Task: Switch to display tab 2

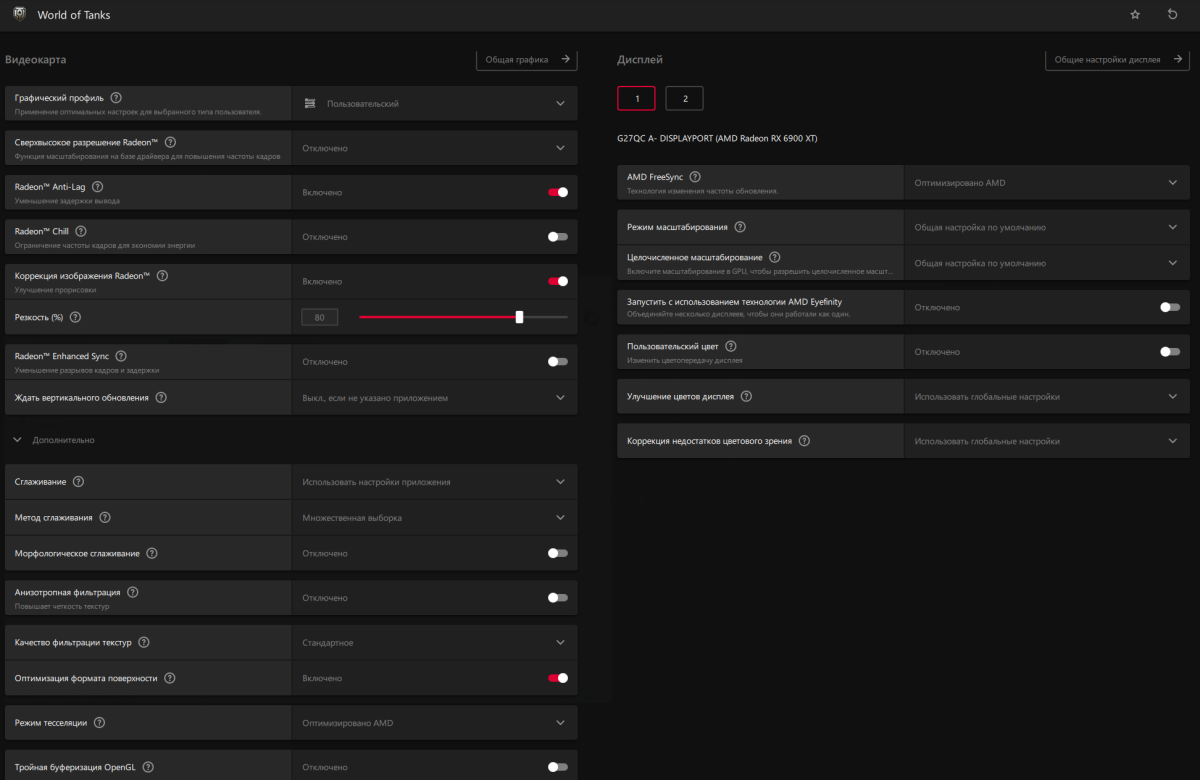Action: click(x=684, y=98)
